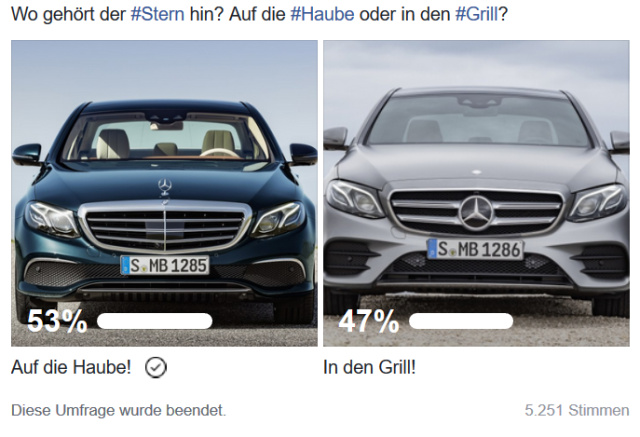Open the #Haube hashtag link
The width and height of the screenshot is (640, 437).
[322, 14]
